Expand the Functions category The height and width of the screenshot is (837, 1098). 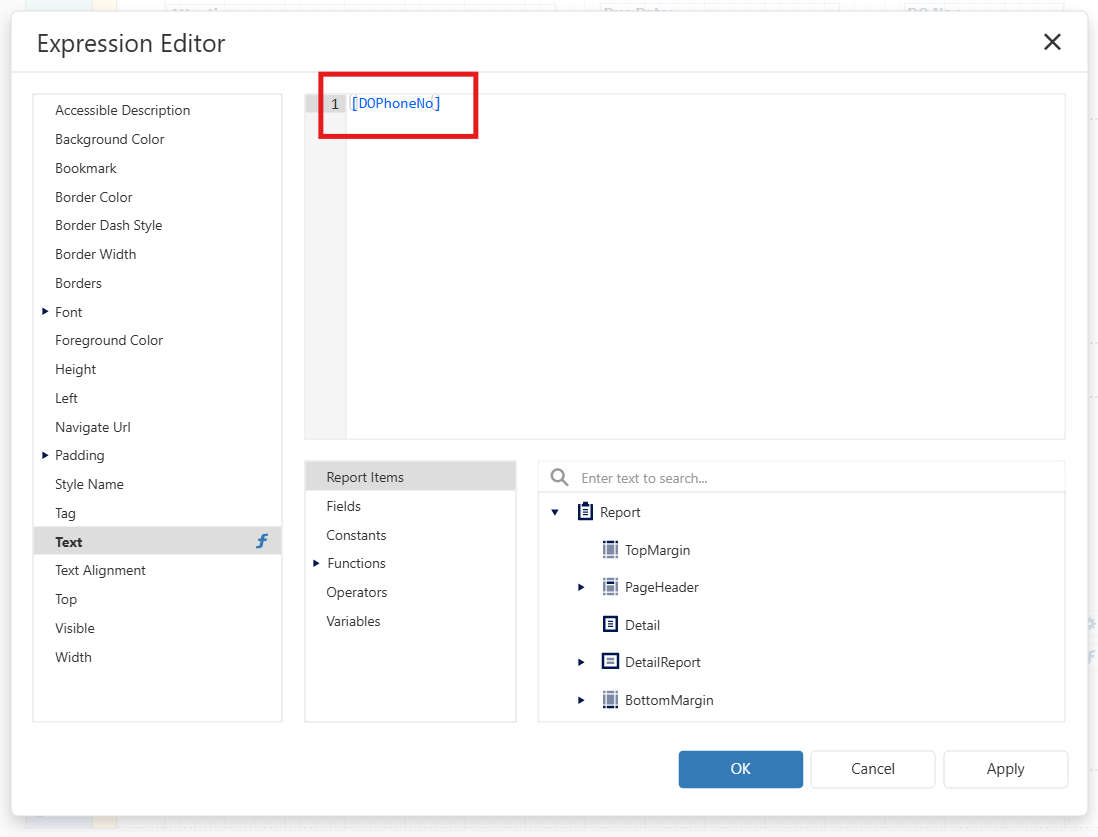317,563
